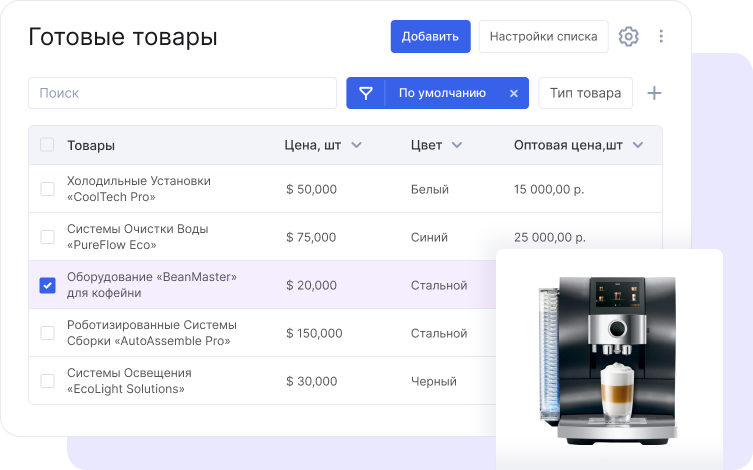This screenshot has width=753, height=470.
Task: Open the «AutoAssemble Pro» product row
Action: [152, 333]
